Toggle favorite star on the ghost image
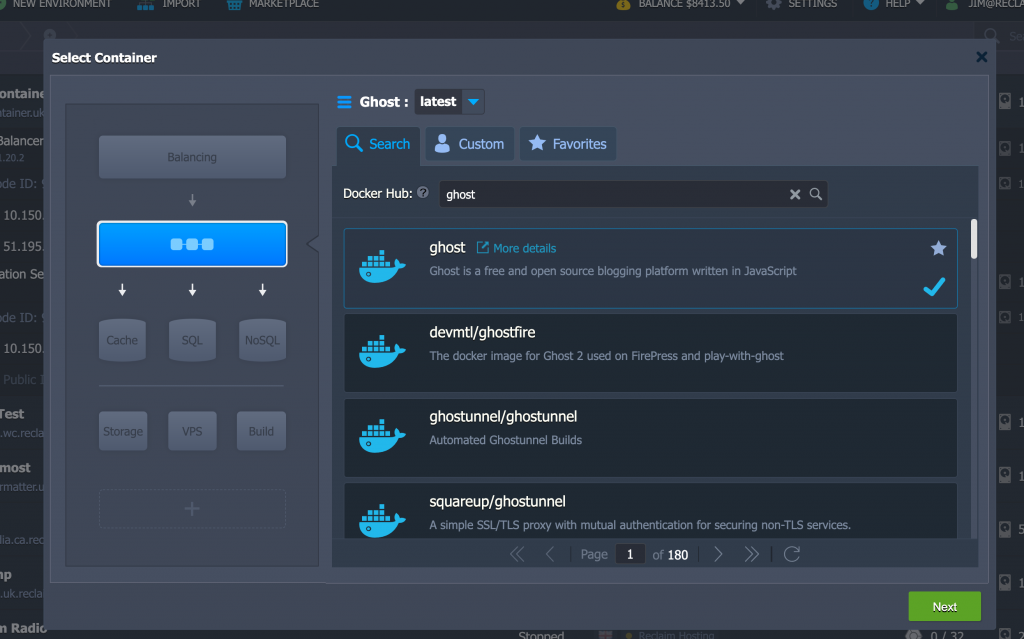Screen dimensions: 1024x639 click(938, 248)
